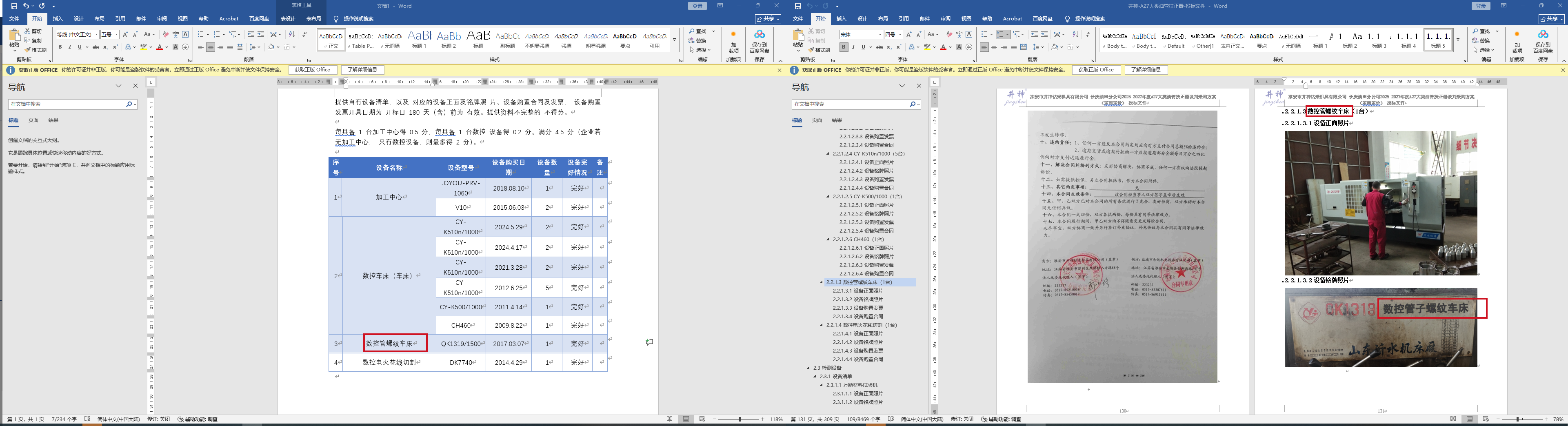Collapse the 2.2.1.4 数控电火花线切割 heading
Image resolution: width=1568 pixels, height=426 pixels.
821,325
